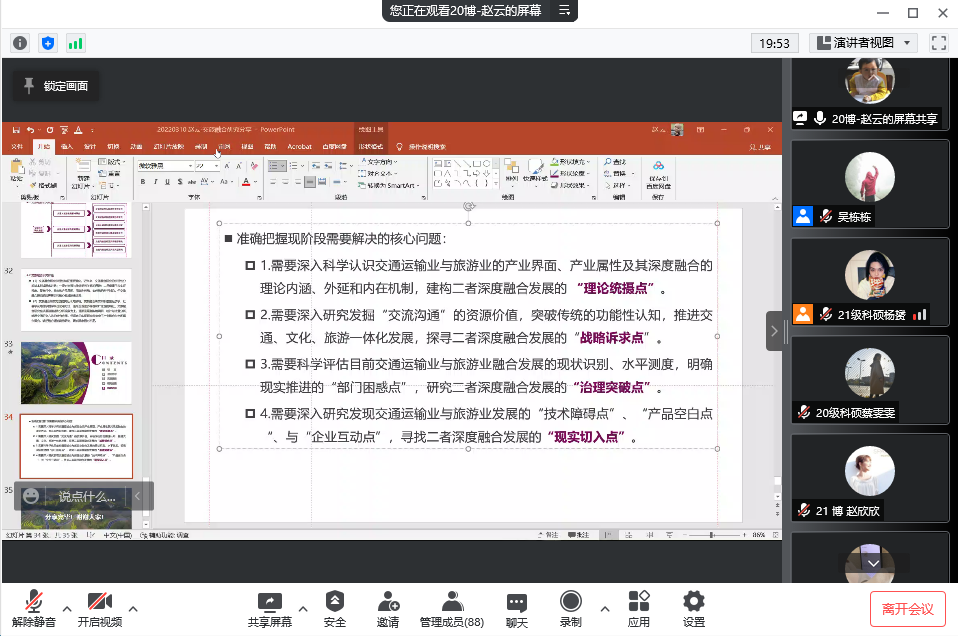The height and width of the screenshot is (636, 958).
Task: Open menu beside the screen-viewing banner
Action: (x=565, y=11)
